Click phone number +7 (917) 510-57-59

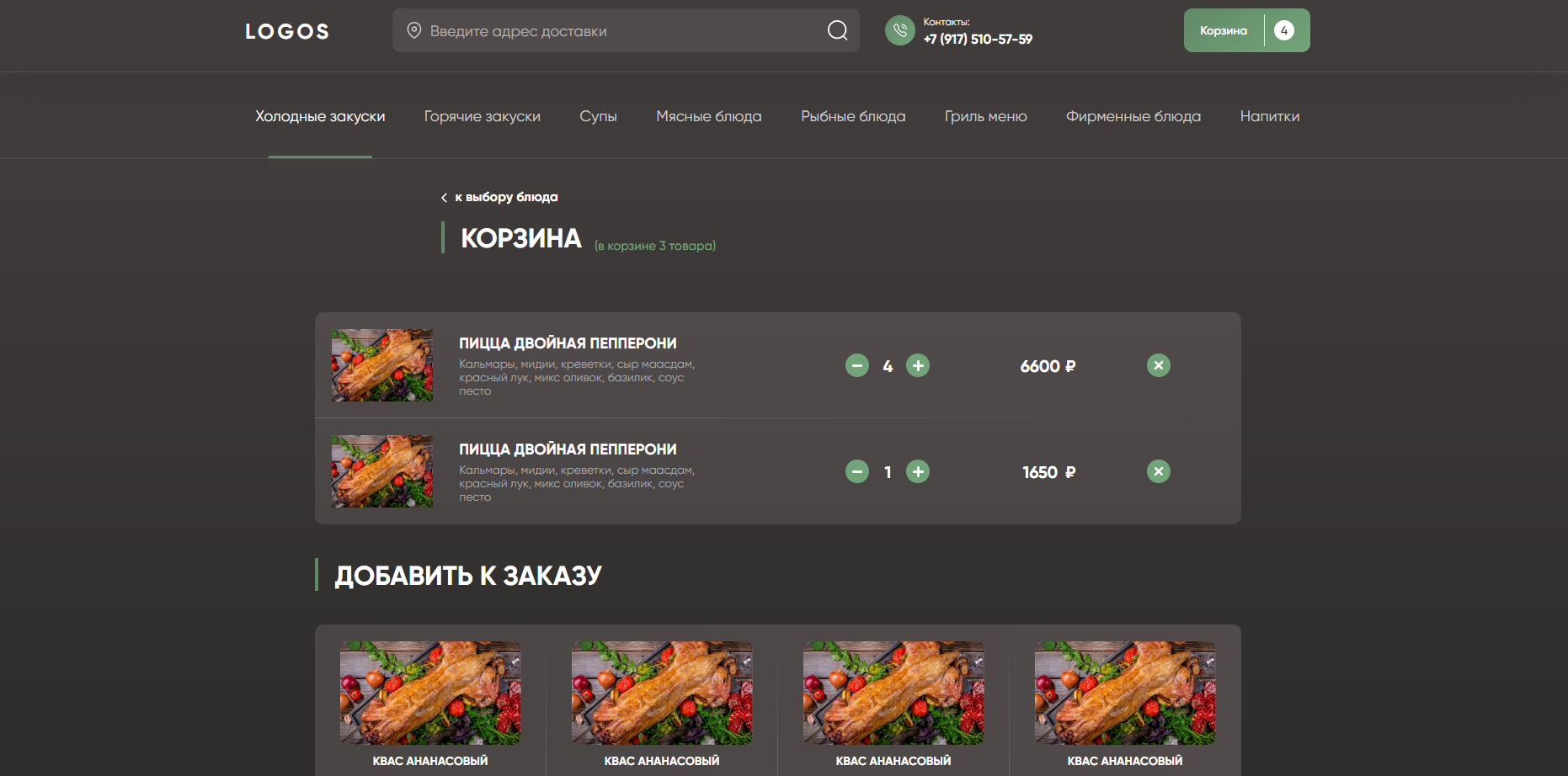tap(978, 39)
